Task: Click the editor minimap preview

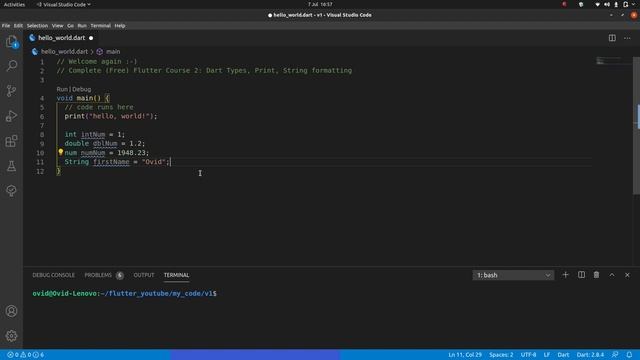Action: click(x=612, y=61)
